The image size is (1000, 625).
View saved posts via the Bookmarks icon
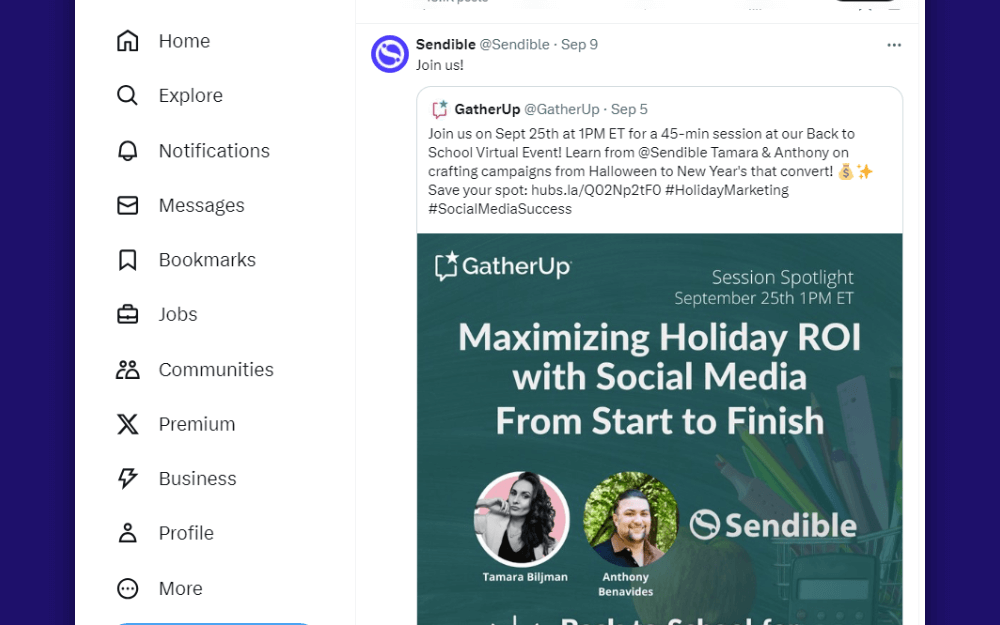click(127, 259)
